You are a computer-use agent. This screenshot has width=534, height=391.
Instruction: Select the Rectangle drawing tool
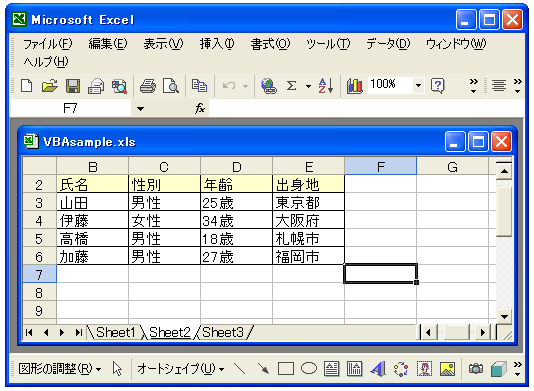tap(286, 369)
